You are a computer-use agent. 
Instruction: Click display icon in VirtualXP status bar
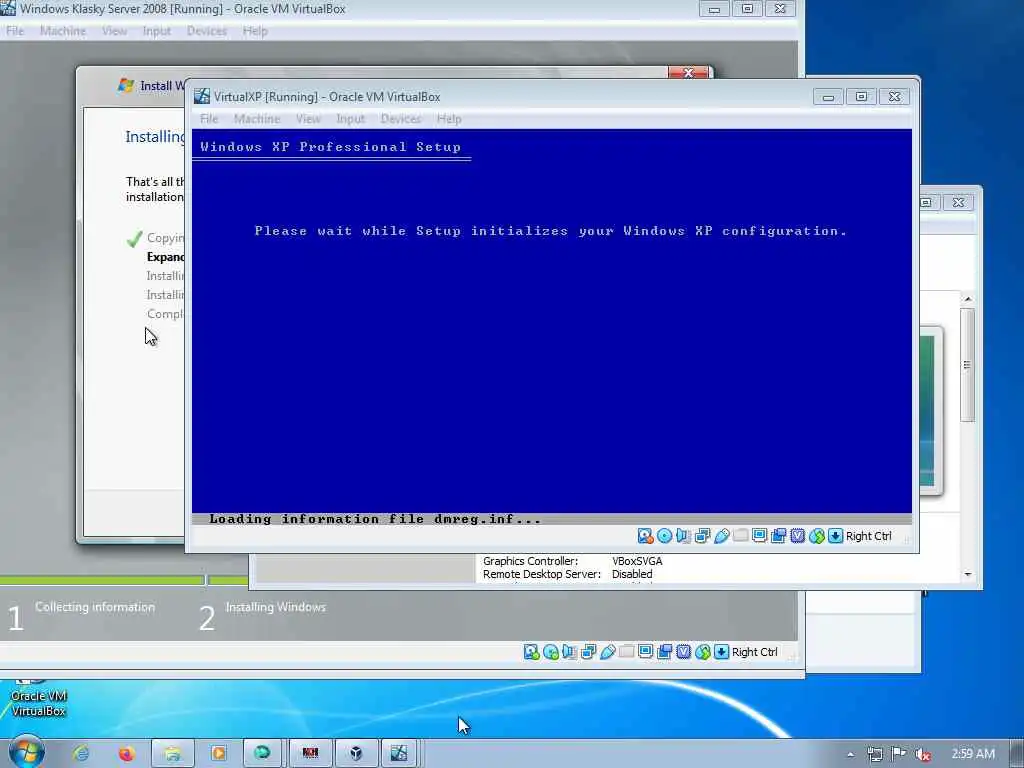pyautogui.click(x=759, y=536)
